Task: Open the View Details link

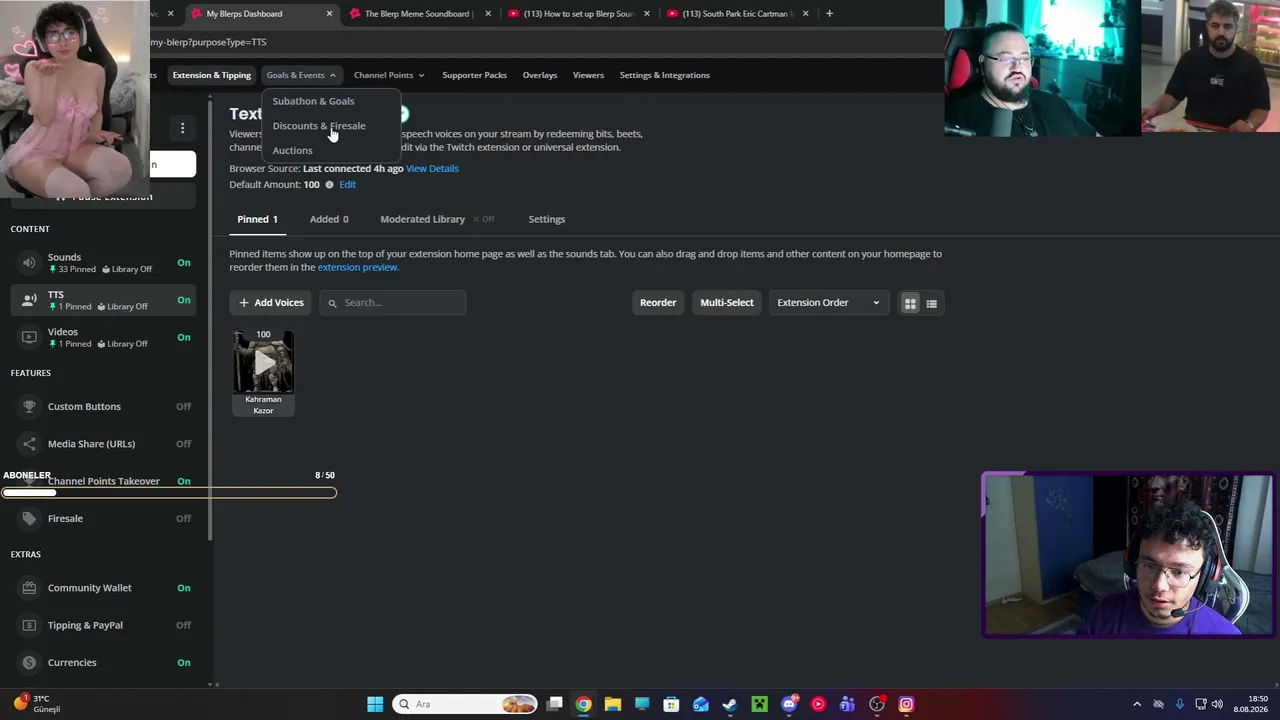Action: tap(432, 169)
